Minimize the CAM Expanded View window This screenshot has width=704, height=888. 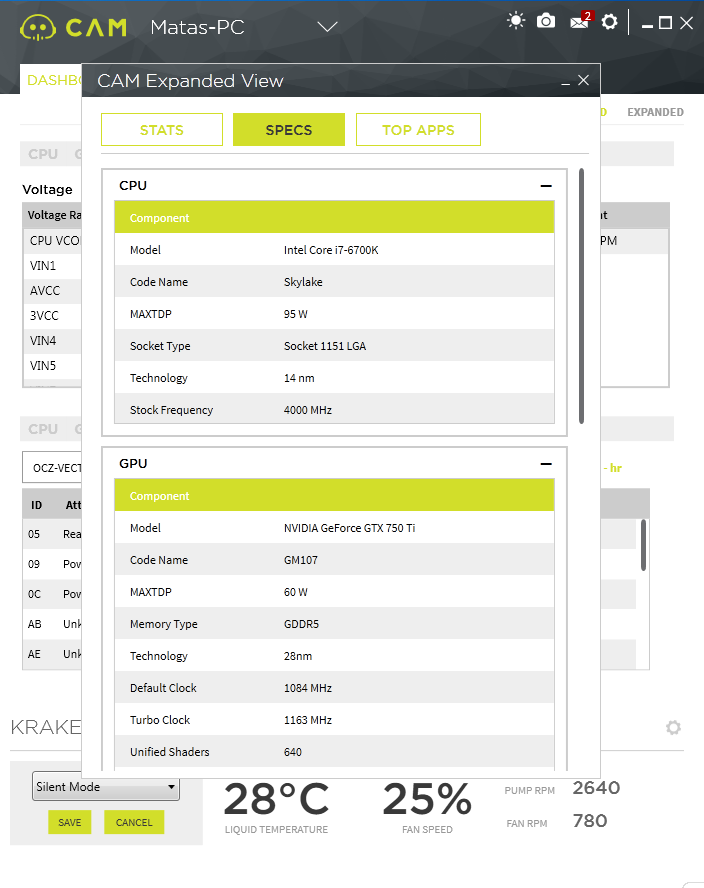click(x=565, y=84)
